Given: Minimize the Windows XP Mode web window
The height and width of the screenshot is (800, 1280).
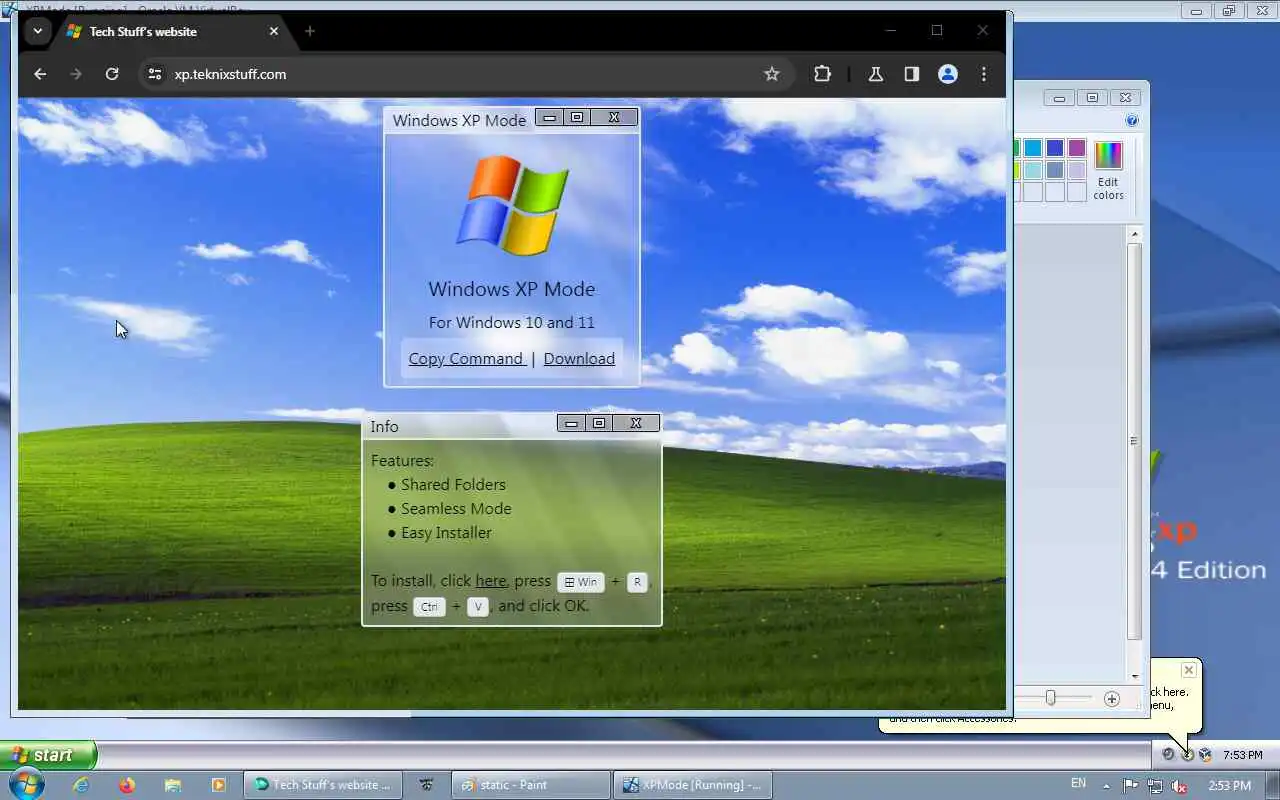Looking at the screenshot, I should 549,117.
